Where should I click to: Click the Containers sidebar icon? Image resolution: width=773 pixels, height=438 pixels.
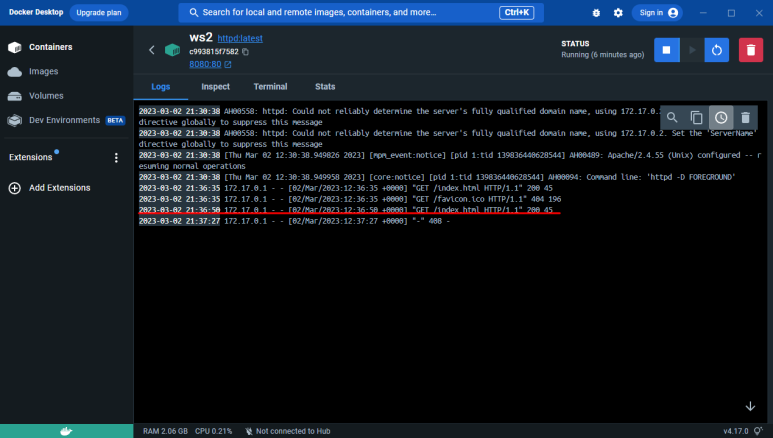[x=15, y=47]
